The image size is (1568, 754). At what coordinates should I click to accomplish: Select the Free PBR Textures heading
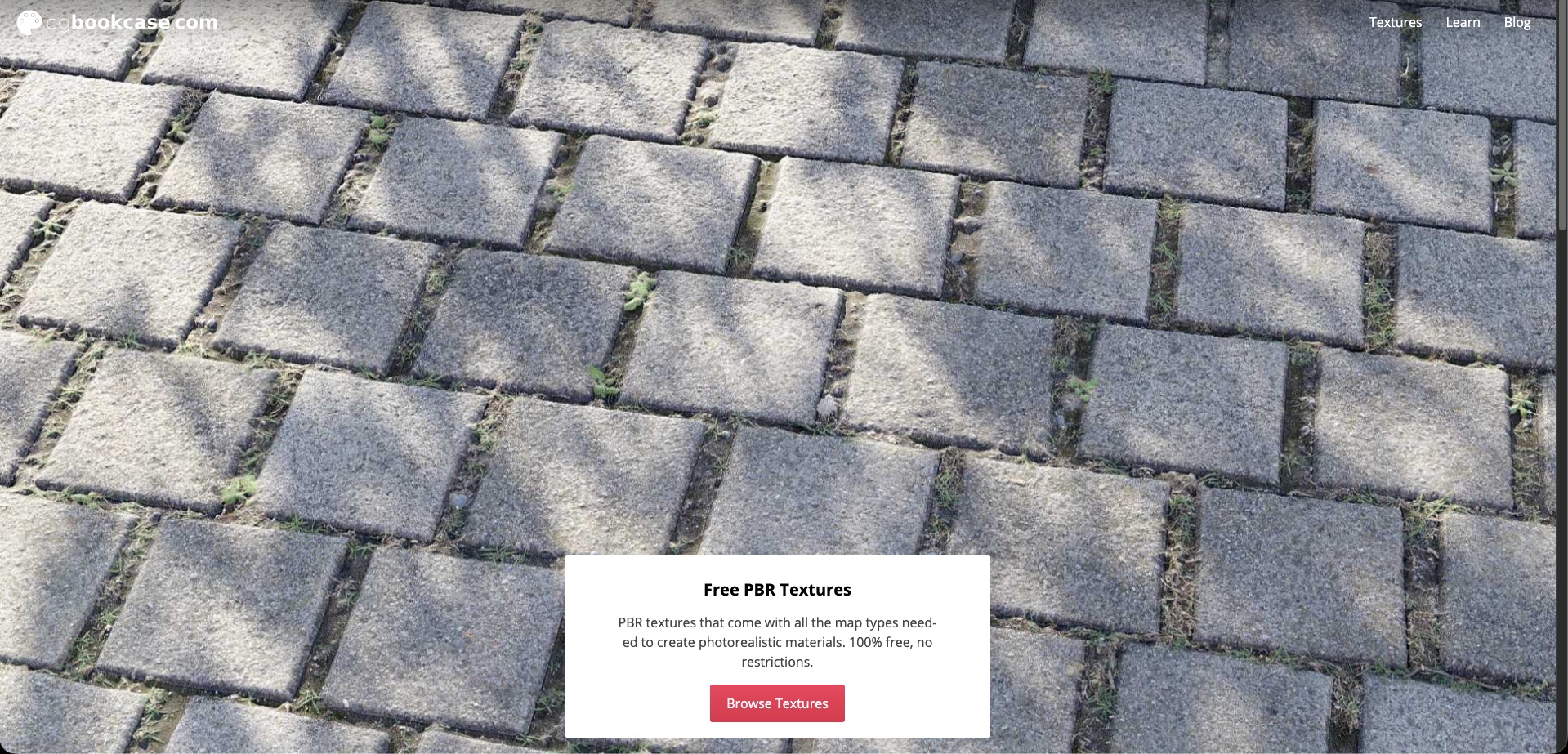tap(777, 590)
